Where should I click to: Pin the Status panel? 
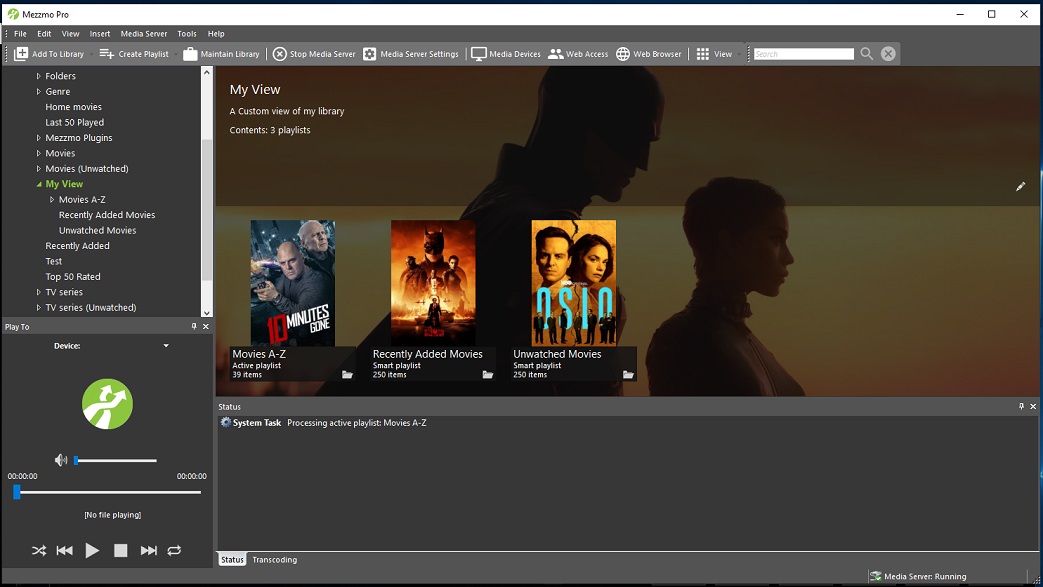[x=1022, y=406]
